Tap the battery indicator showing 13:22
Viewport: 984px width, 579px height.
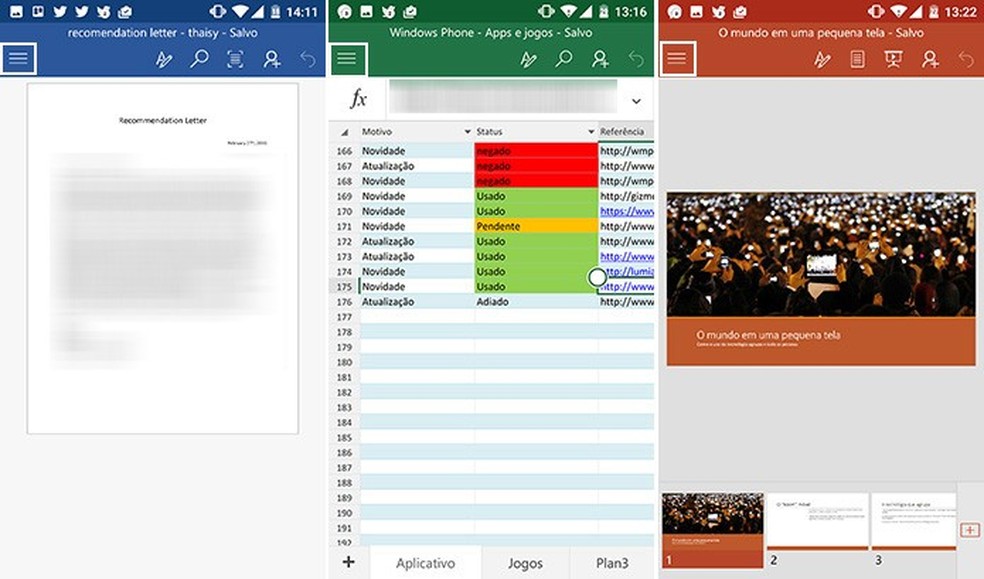pos(933,11)
